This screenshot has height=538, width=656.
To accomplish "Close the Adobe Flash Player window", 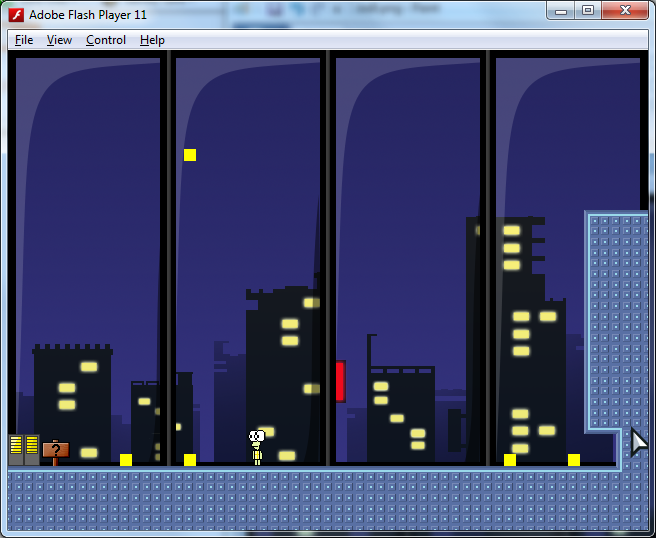I will coord(626,11).
